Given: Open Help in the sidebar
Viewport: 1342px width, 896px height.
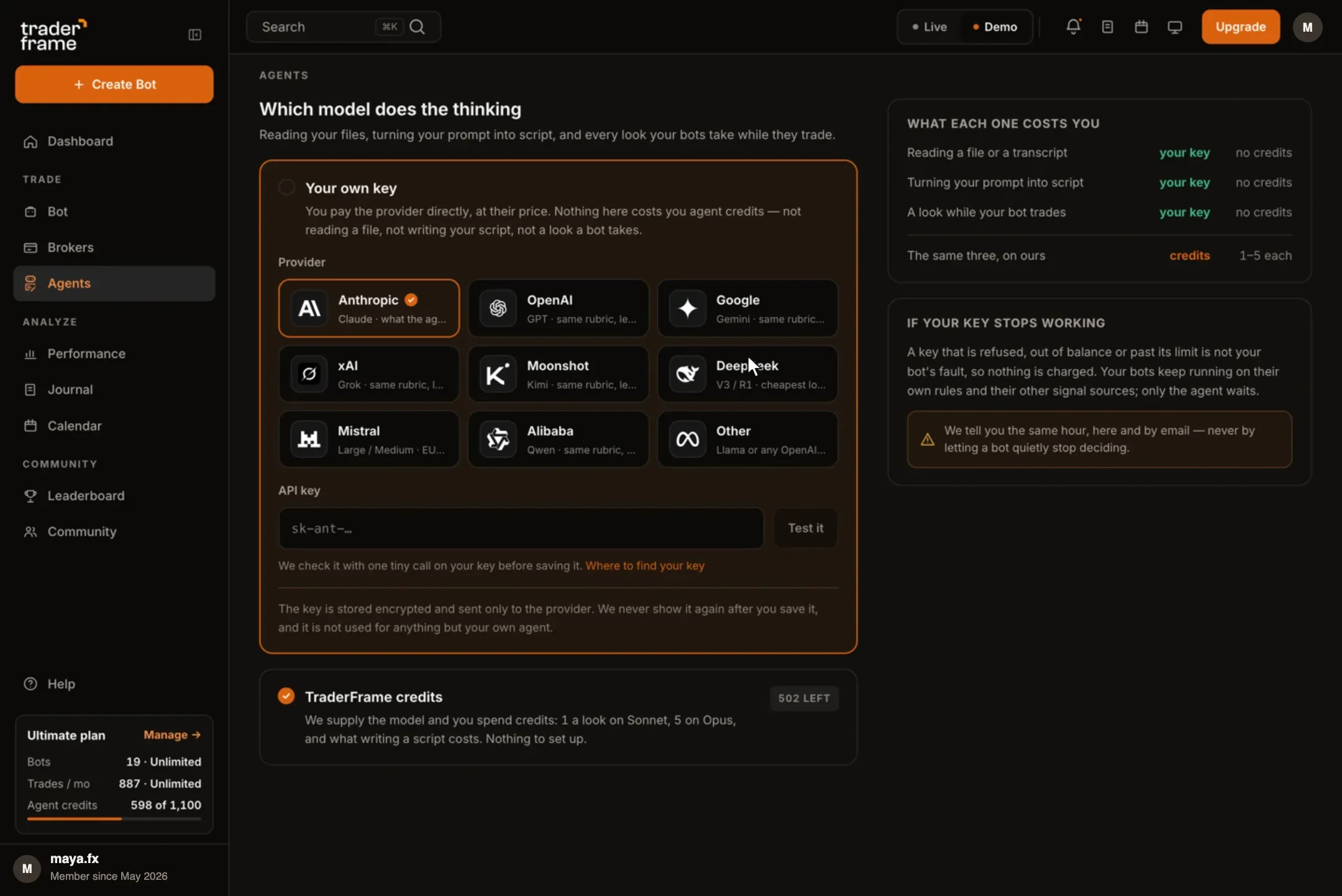Looking at the screenshot, I should click(x=114, y=683).
